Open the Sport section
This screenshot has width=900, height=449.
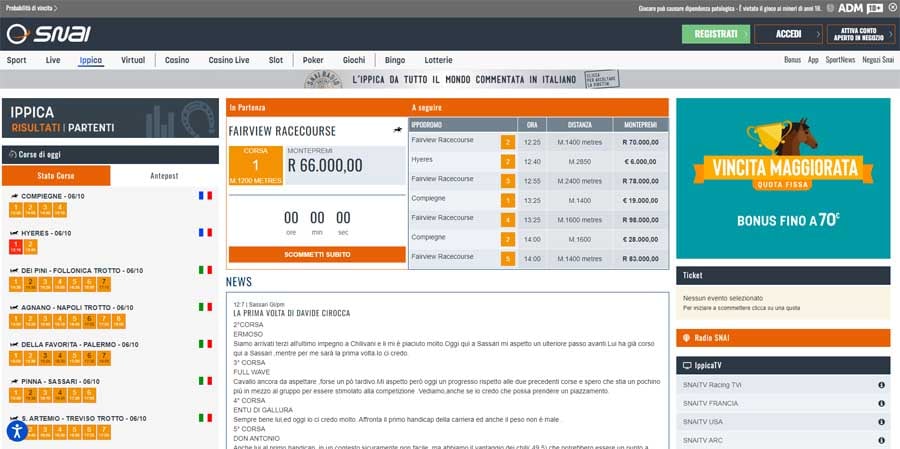[17, 60]
